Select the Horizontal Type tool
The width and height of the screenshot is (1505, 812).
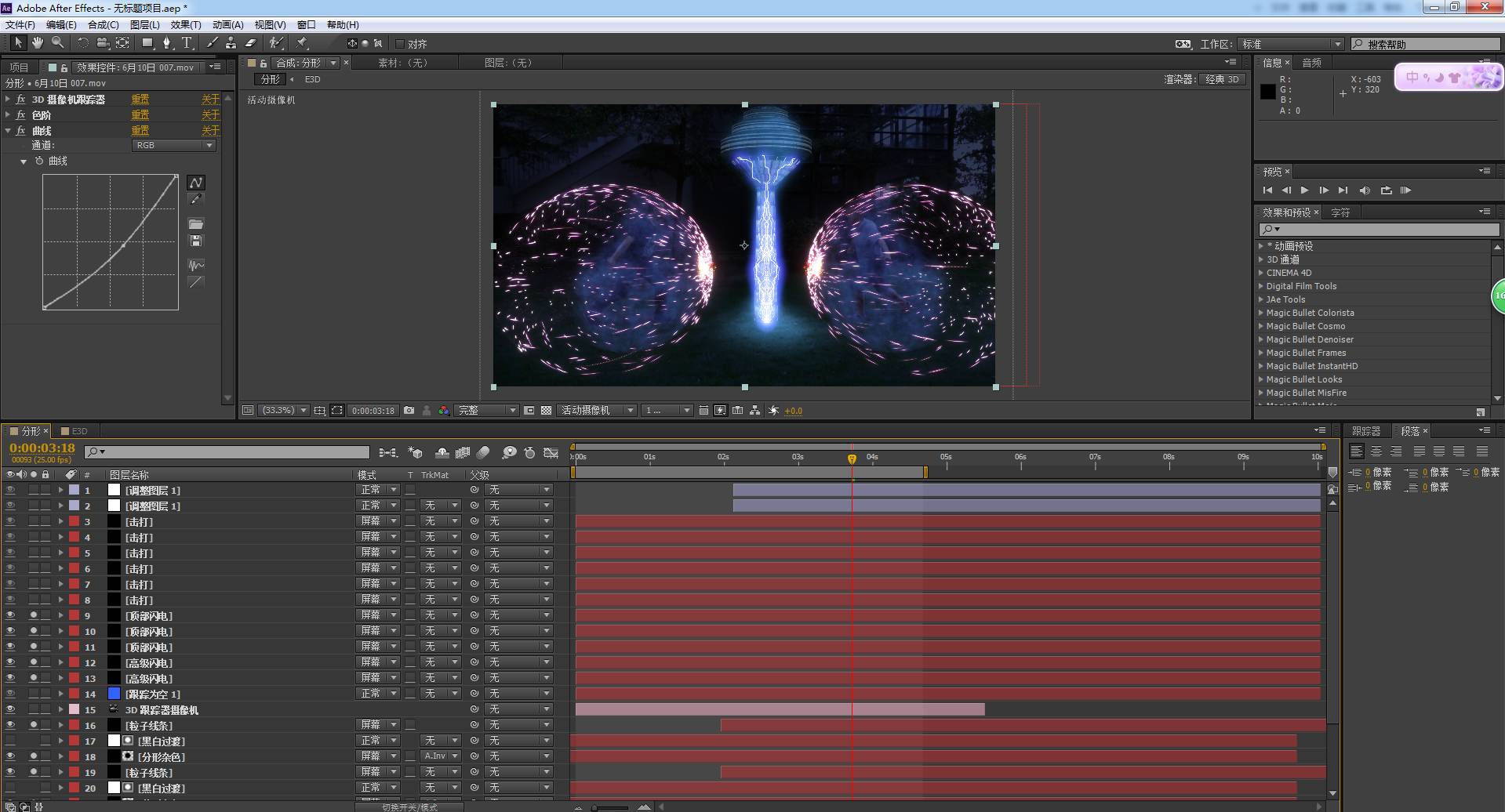coord(187,43)
